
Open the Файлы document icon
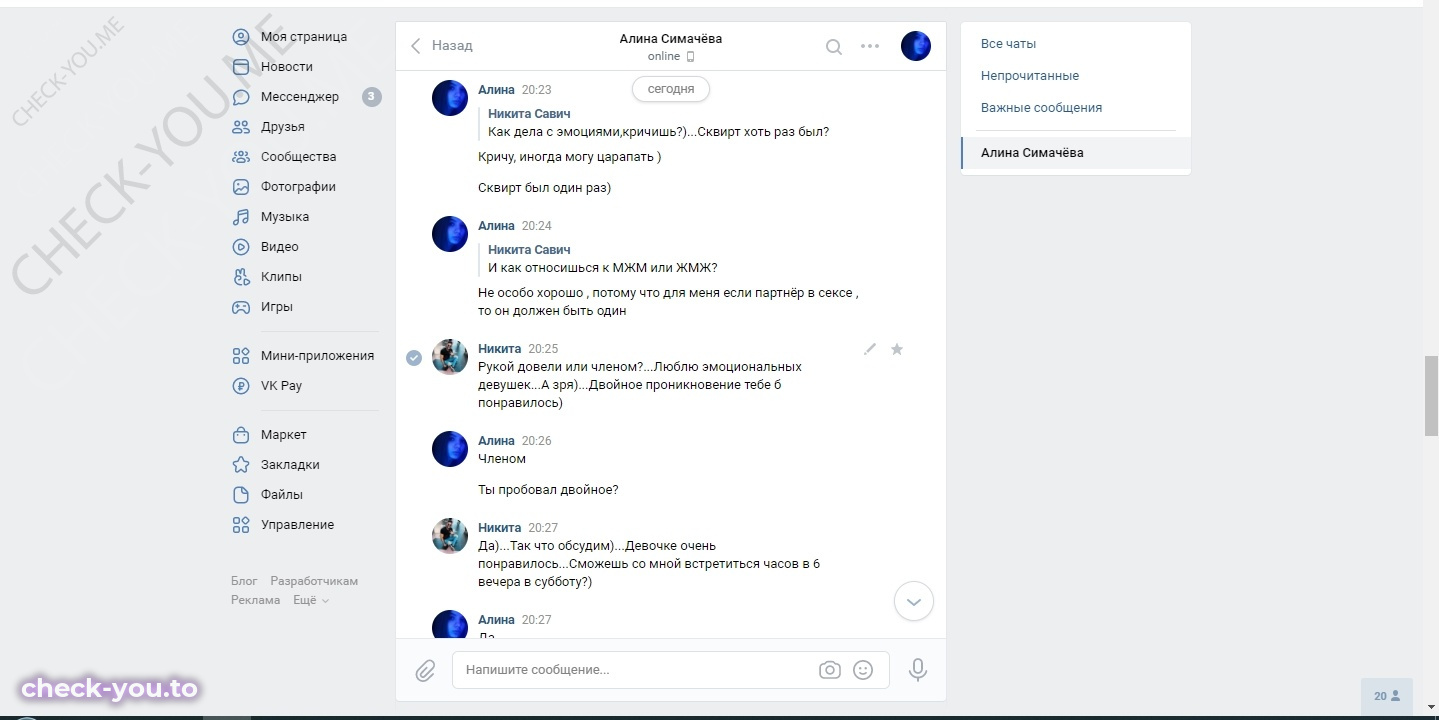click(240, 495)
